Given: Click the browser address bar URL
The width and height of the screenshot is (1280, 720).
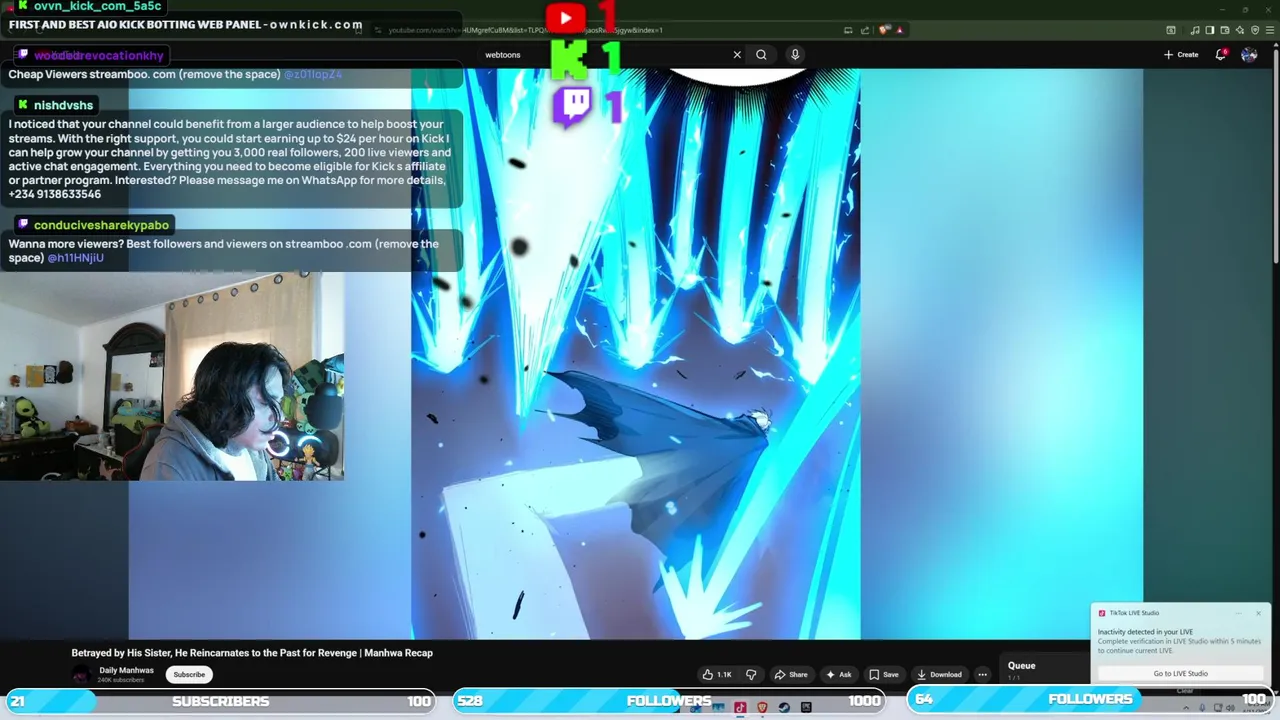Looking at the screenshot, I should 525,30.
